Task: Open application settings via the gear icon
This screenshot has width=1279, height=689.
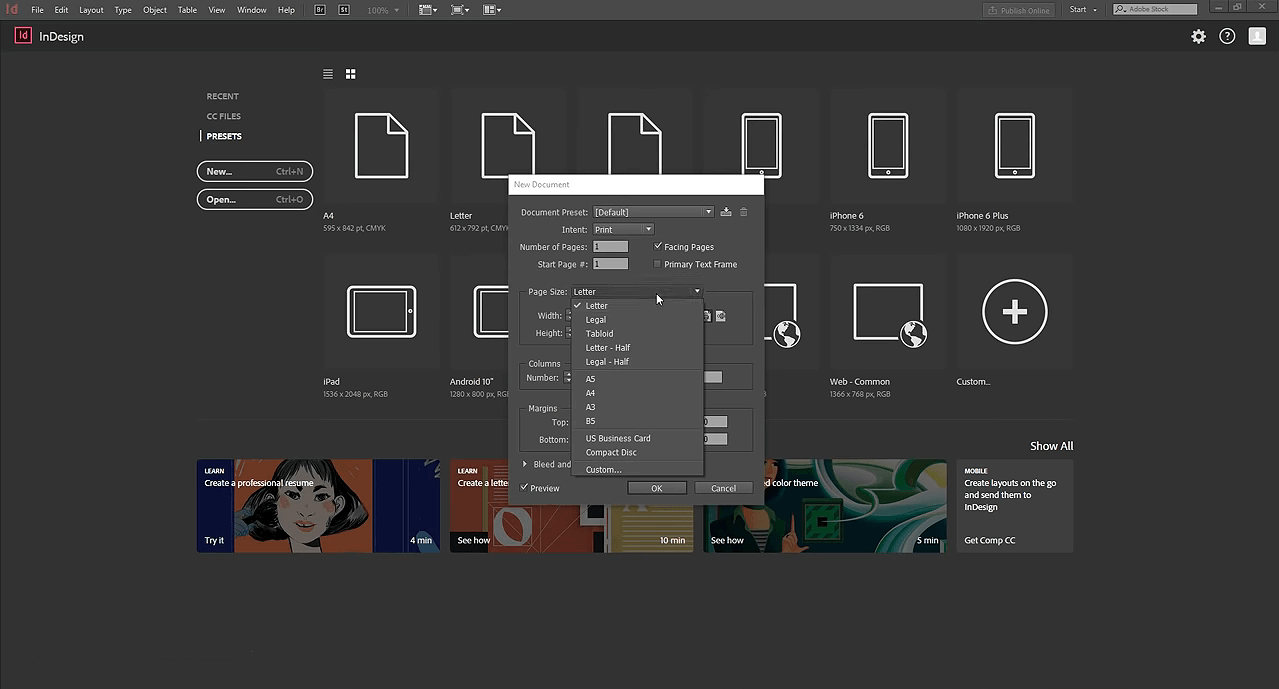Action: click(1198, 36)
